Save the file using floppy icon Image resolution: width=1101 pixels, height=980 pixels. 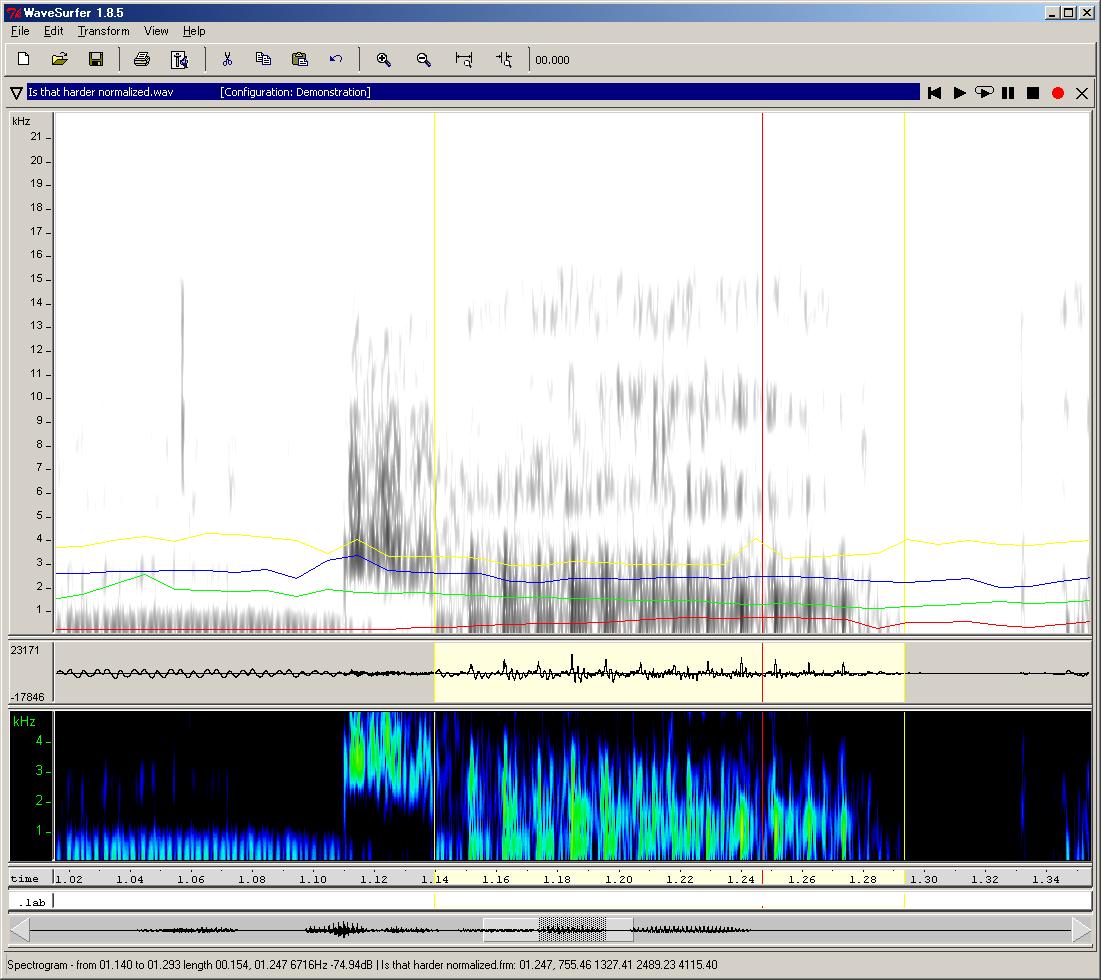[x=96, y=60]
